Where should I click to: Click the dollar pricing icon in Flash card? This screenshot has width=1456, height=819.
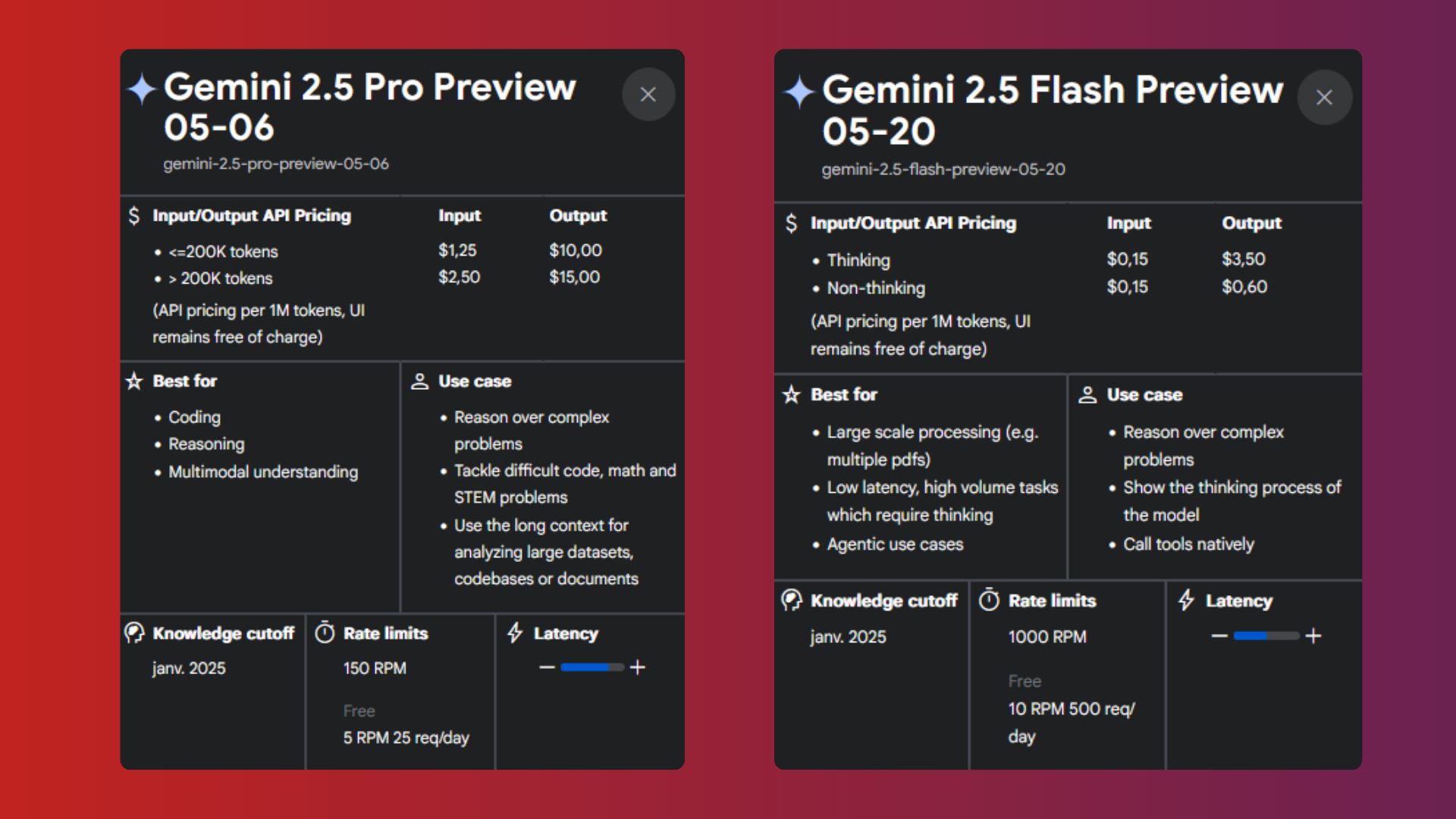click(x=791, y=223)
